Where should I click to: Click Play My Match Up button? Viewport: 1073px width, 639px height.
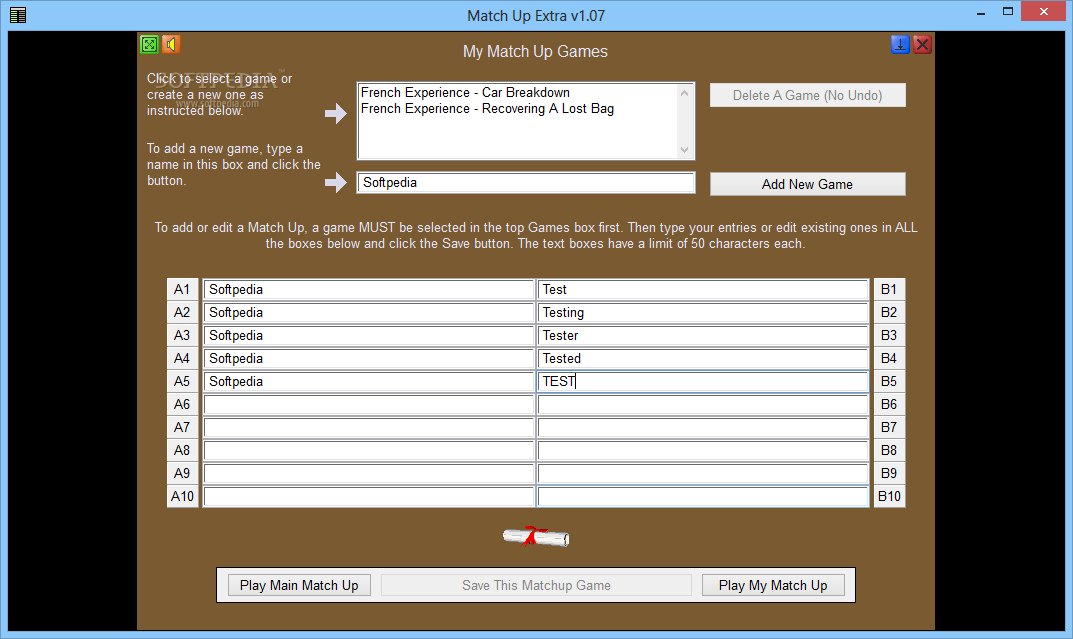(x=773, y=585)
